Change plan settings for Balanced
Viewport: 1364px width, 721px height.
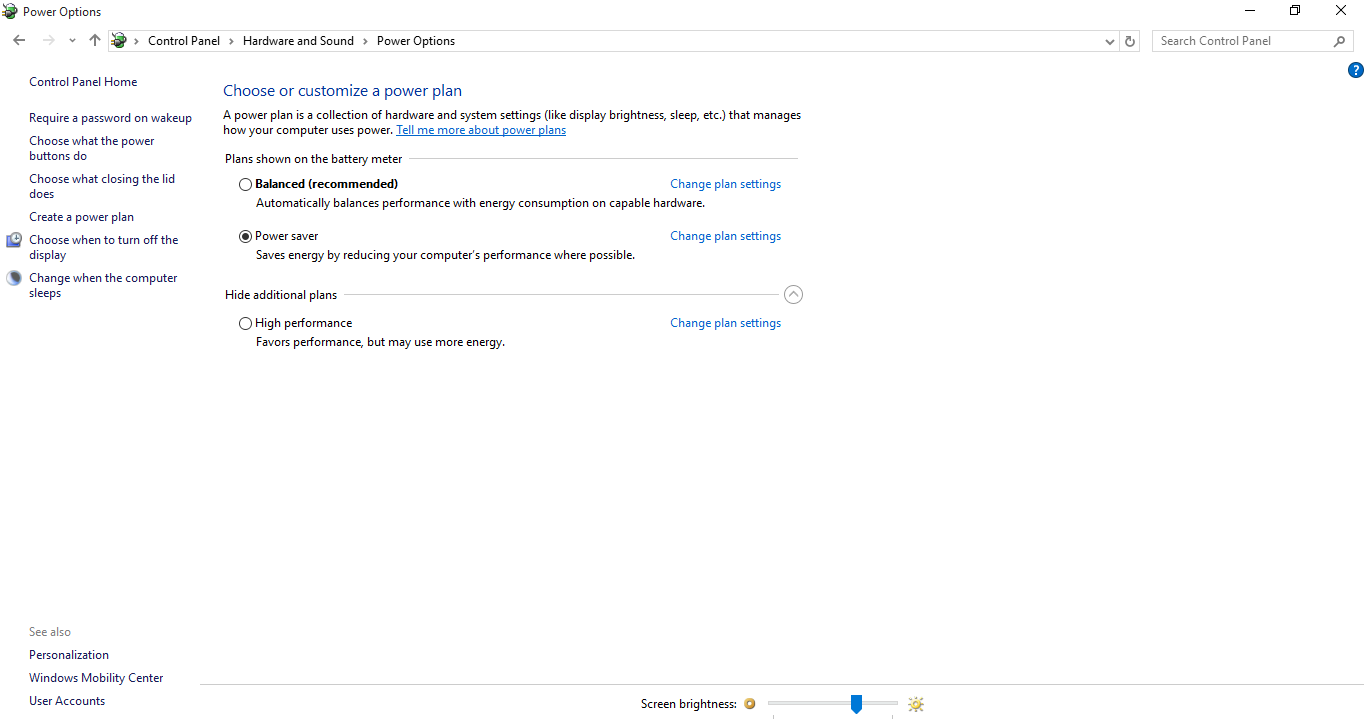[x=725, y=184]
